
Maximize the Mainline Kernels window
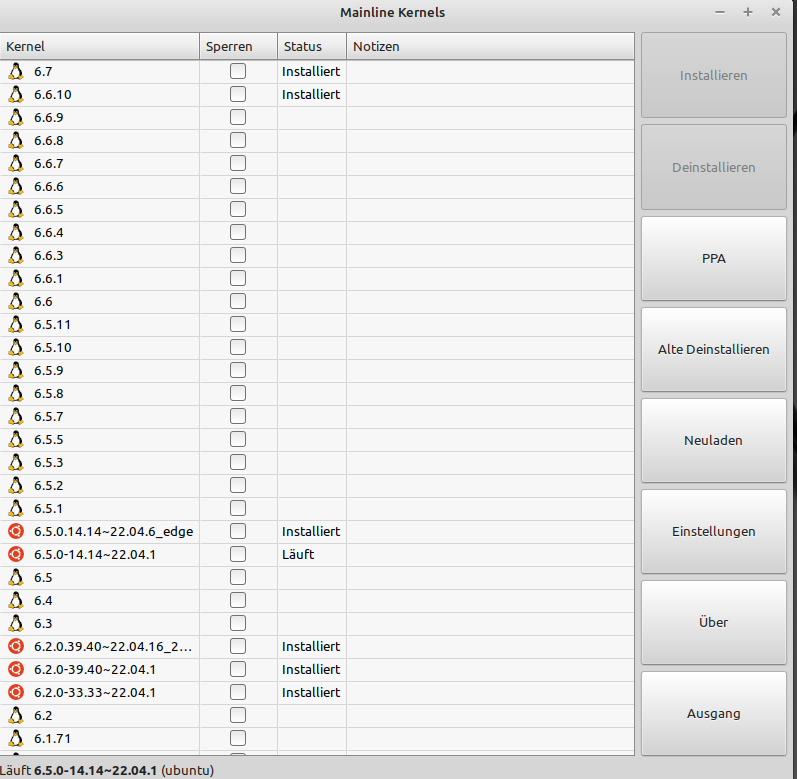pos(748,12)
